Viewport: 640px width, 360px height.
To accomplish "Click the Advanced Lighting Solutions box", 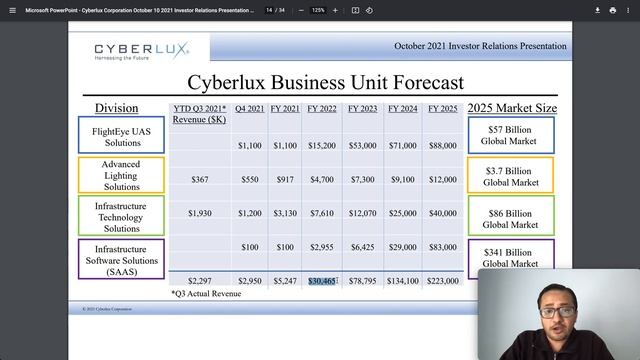I will tap(121, 175).
